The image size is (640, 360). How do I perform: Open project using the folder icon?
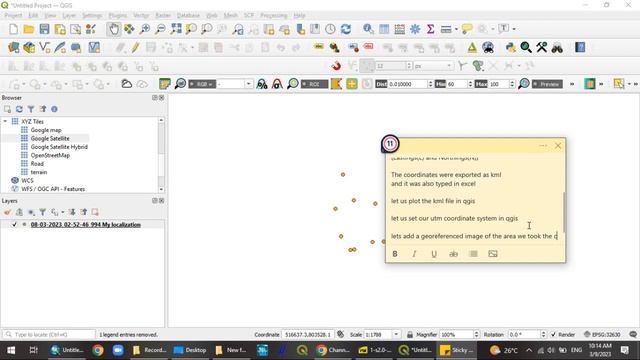[29, 29]
